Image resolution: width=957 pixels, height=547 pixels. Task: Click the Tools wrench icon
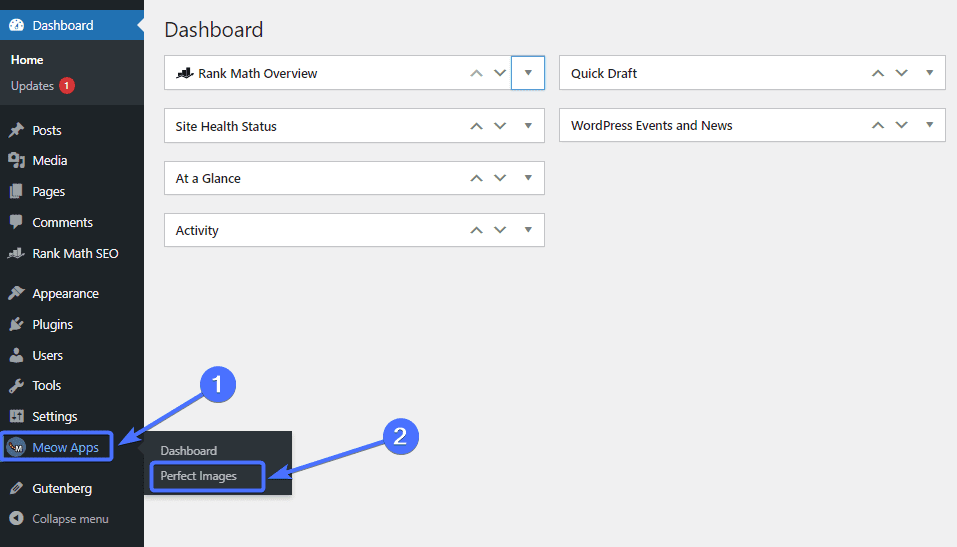16,385
